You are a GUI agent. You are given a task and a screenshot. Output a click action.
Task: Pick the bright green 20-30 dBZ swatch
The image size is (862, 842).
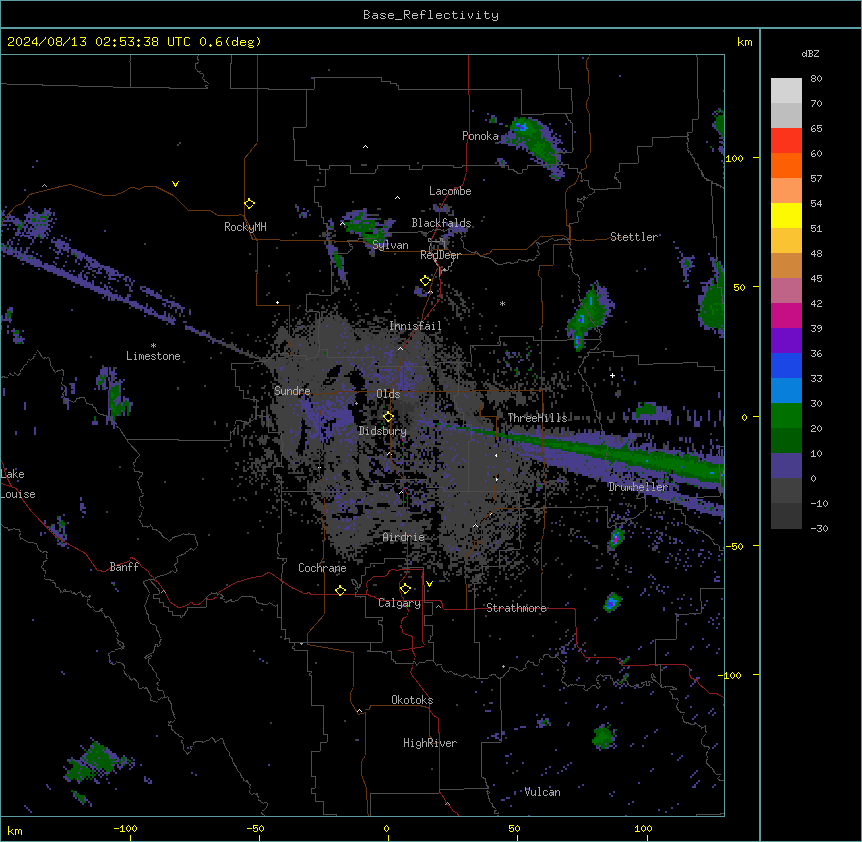(786, 416)
